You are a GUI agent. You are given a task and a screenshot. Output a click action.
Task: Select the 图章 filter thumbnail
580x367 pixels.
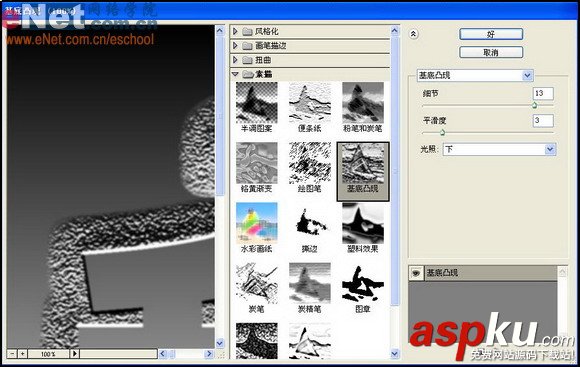pos(363,284)
